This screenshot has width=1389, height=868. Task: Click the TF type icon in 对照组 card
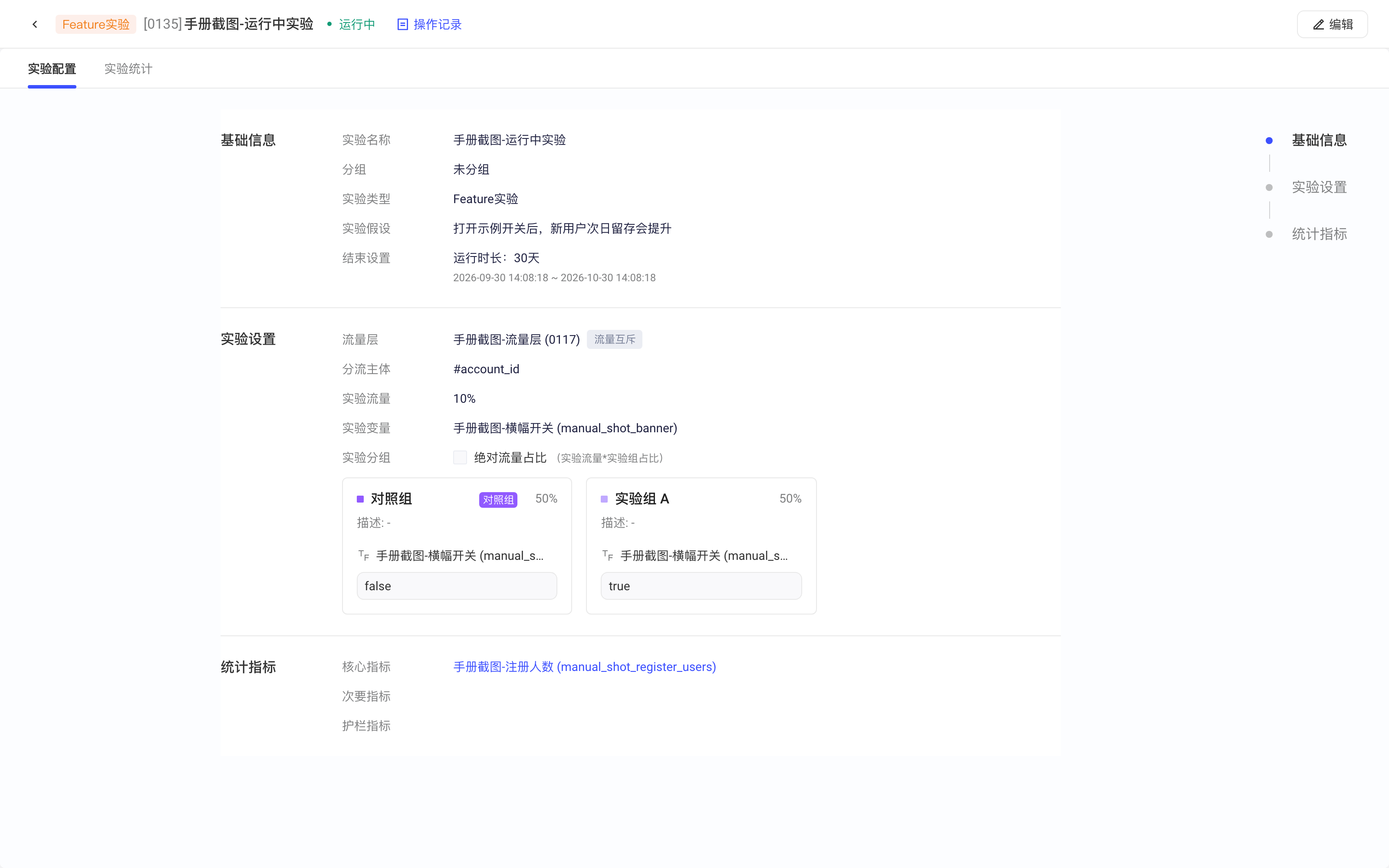point(364,555)
